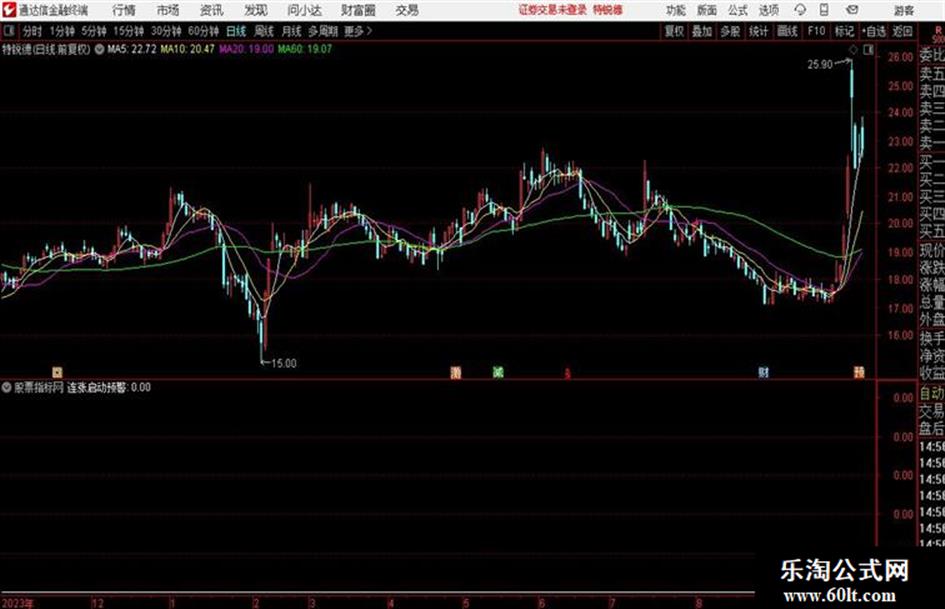The width and height of the screenshot is (945, 609).
Task: Click the orange event marker near December
Action: (57, 373)
